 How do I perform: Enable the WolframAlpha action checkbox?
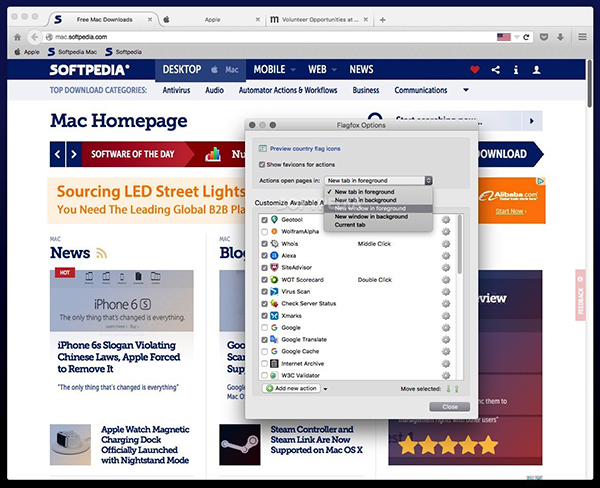264,232
